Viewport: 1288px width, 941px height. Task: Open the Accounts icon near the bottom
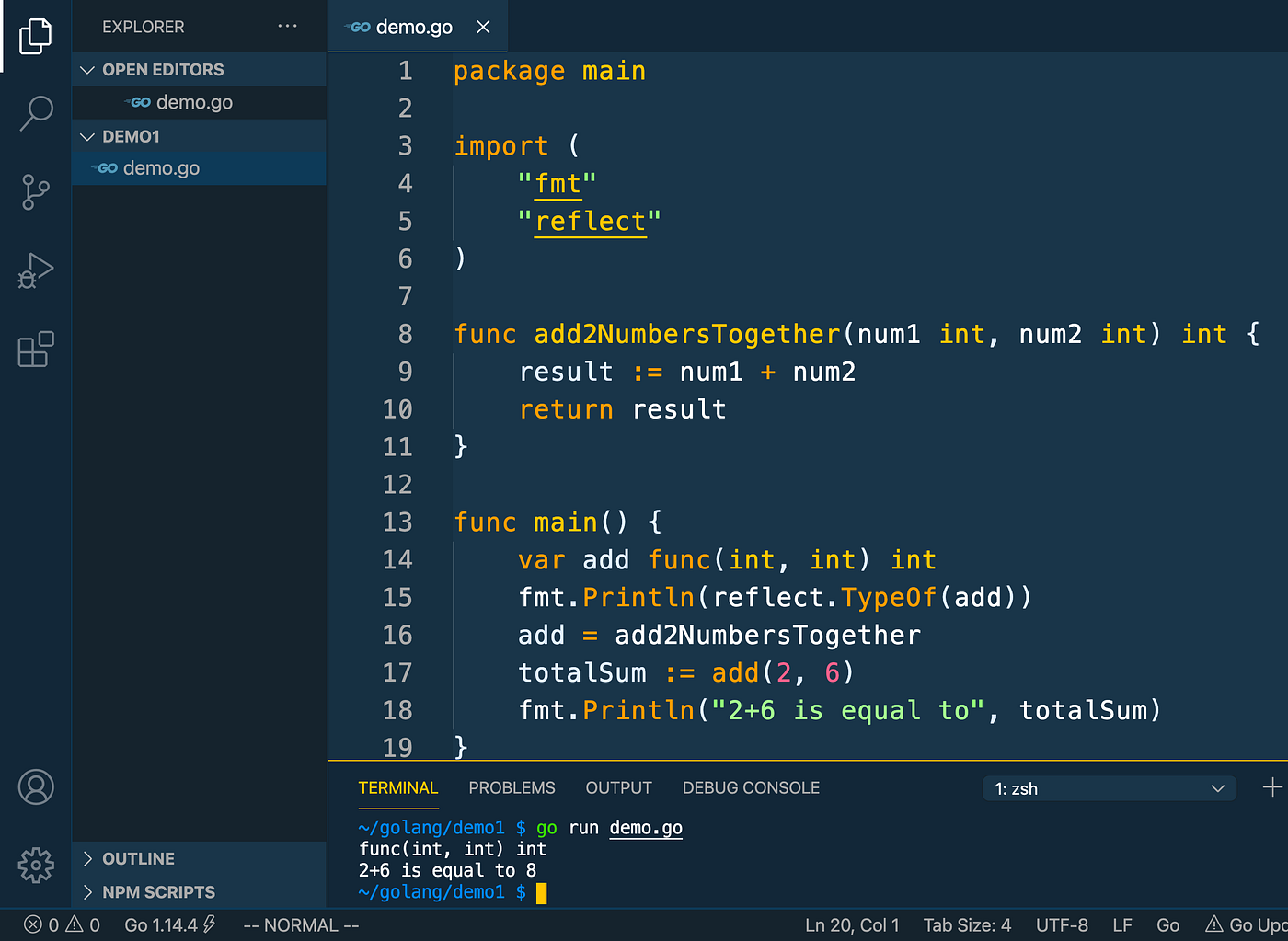tap(36, 787)
